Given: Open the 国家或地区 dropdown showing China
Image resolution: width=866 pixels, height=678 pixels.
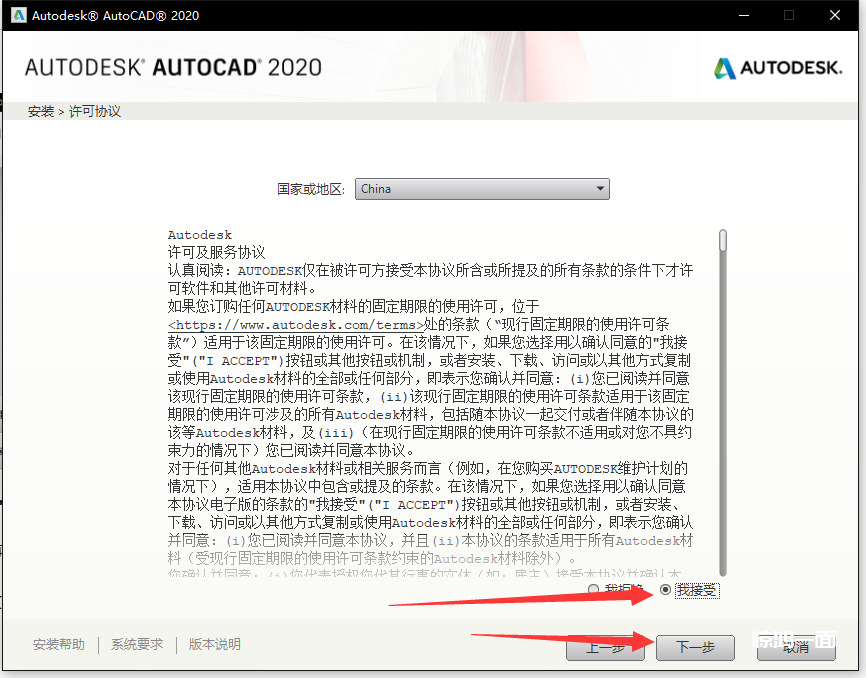Looking at the screenshot, I should (482, 189).
